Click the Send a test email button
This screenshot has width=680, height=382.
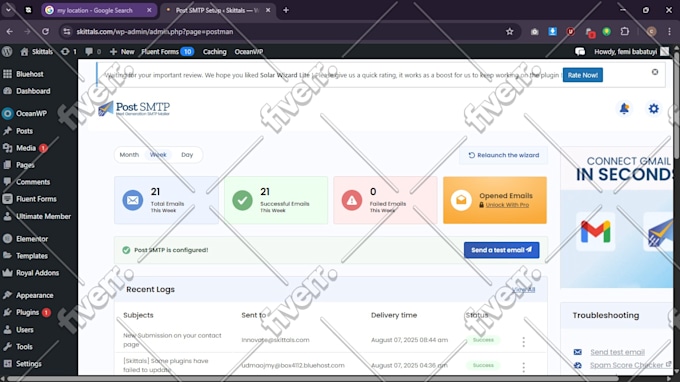pos(501,250)
